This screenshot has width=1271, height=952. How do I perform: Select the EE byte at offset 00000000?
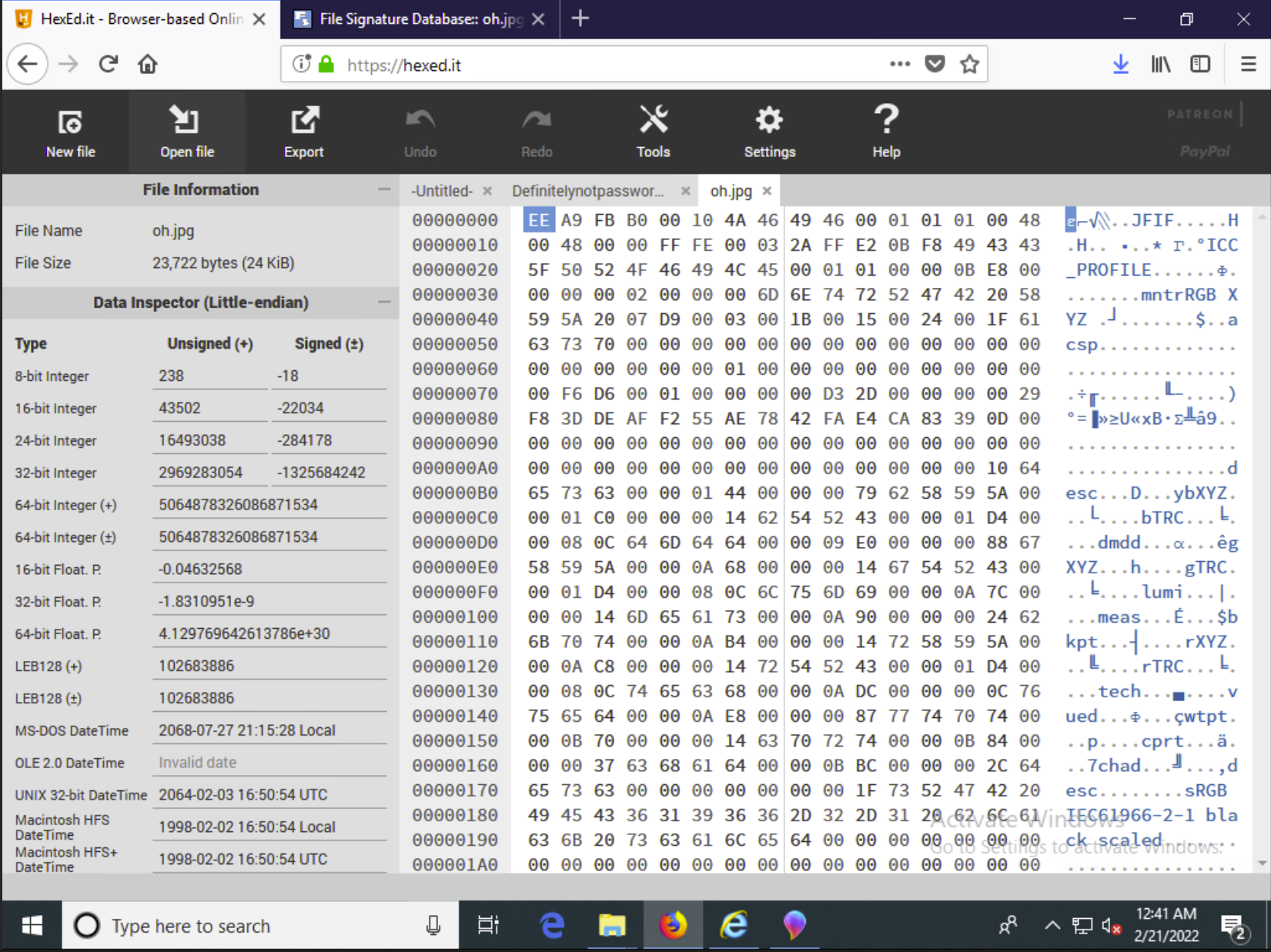(x=539, y=220)
